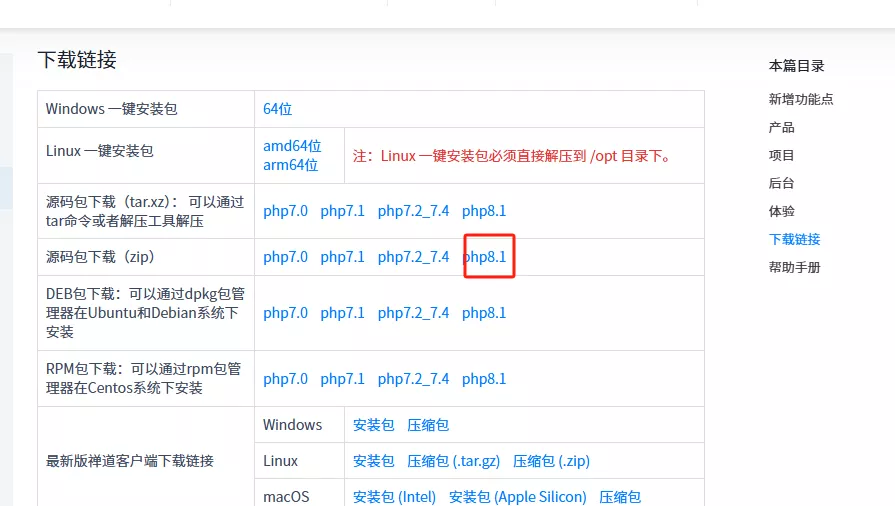Download macOS 安装包 (Intel)

point(394,497)
